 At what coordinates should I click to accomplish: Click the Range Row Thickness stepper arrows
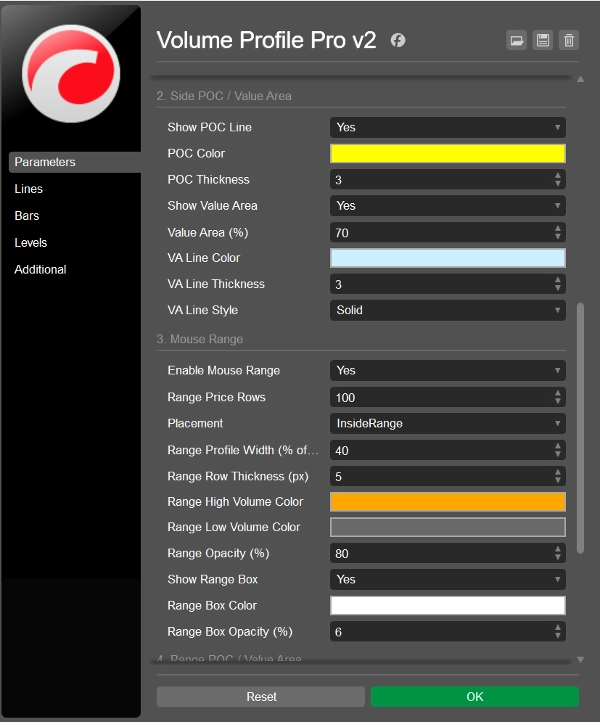point(558,477)
